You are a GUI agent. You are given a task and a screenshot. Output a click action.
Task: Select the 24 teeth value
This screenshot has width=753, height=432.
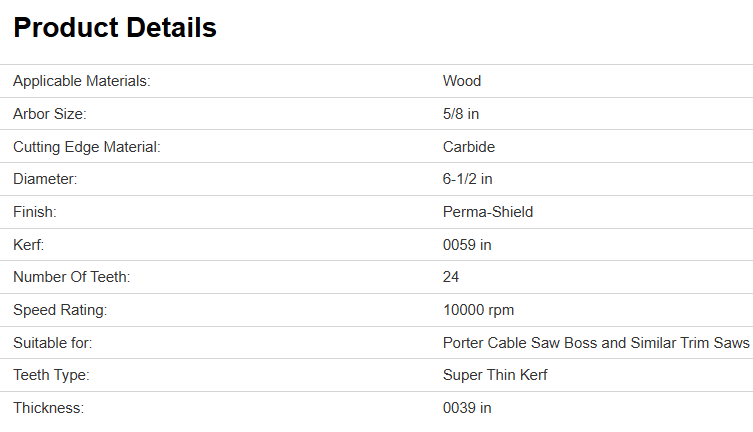click(451, 277)
